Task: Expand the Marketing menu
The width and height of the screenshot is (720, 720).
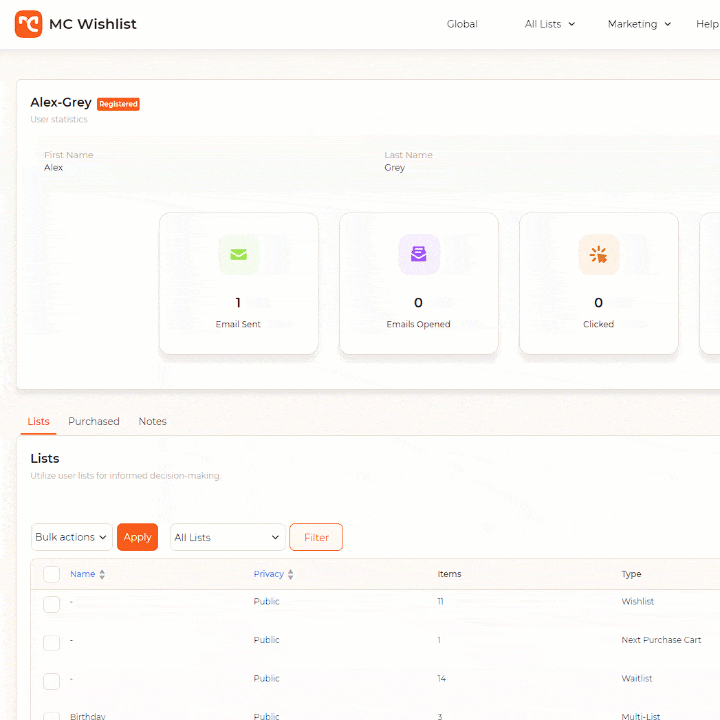Action: point(639,24)
